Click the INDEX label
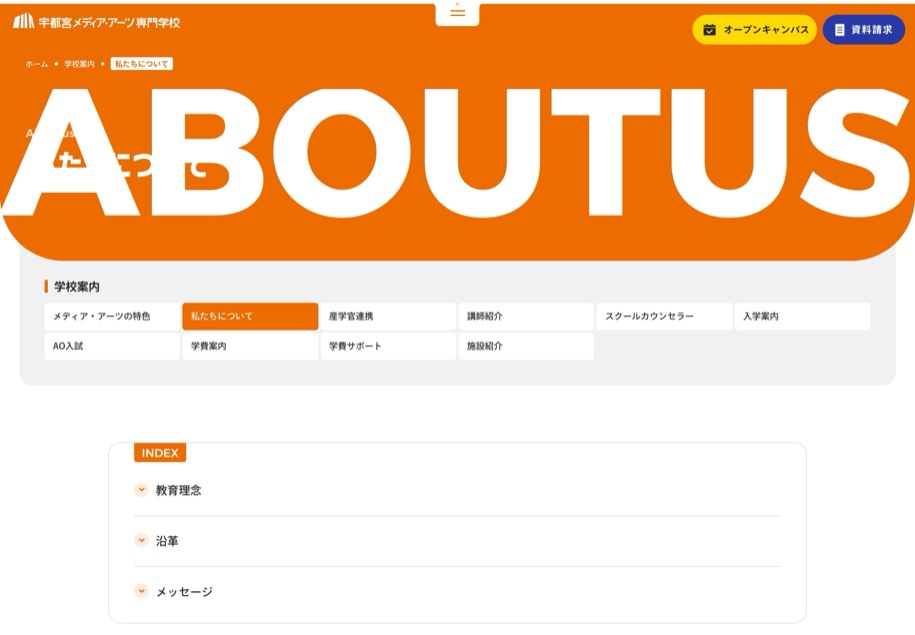 click(160, 453)
